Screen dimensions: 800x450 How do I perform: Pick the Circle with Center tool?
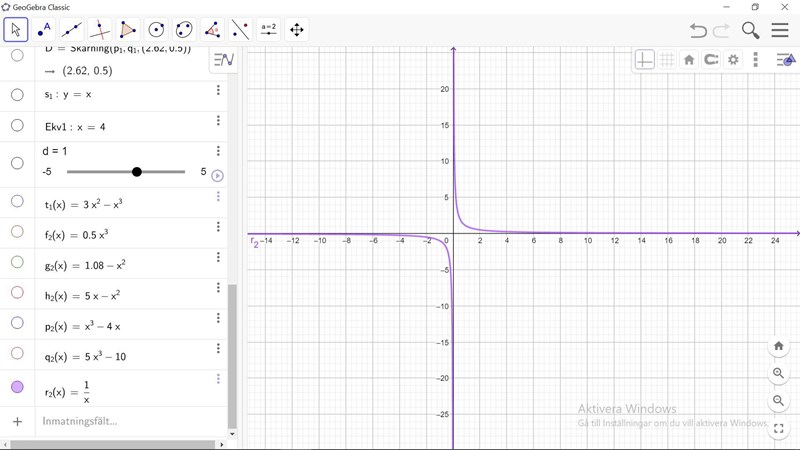point(156,30)
